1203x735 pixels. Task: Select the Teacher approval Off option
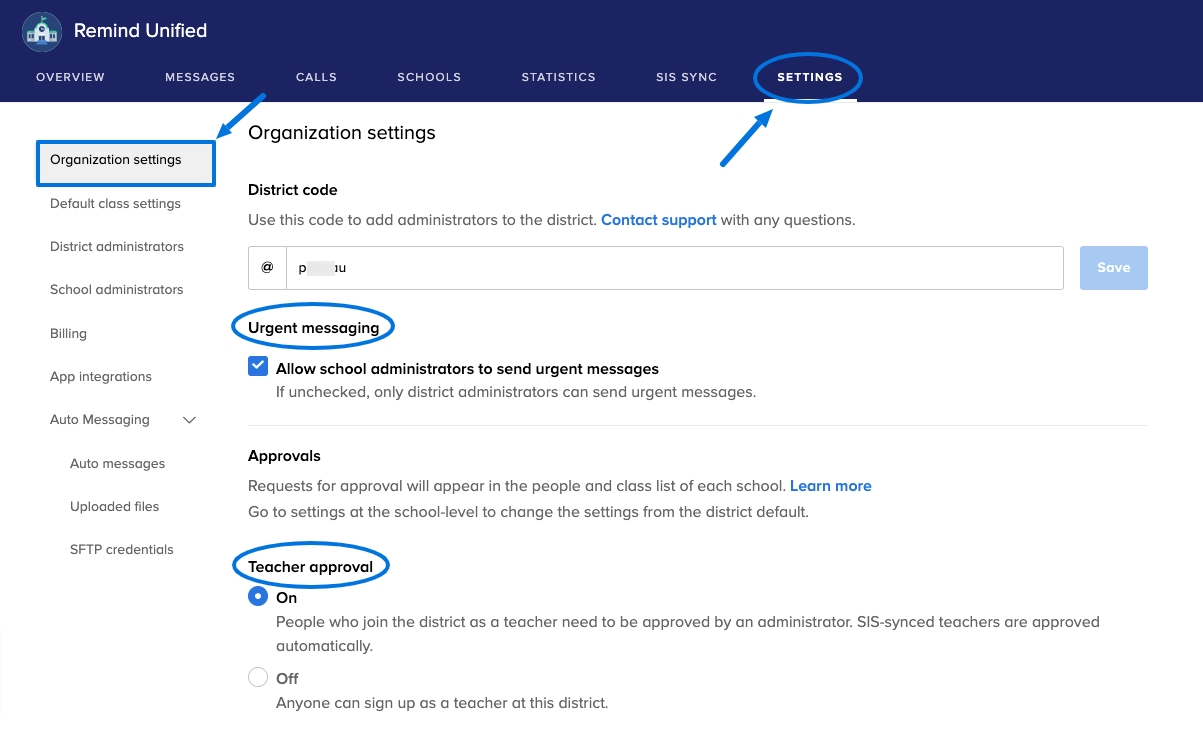(258, 678)
